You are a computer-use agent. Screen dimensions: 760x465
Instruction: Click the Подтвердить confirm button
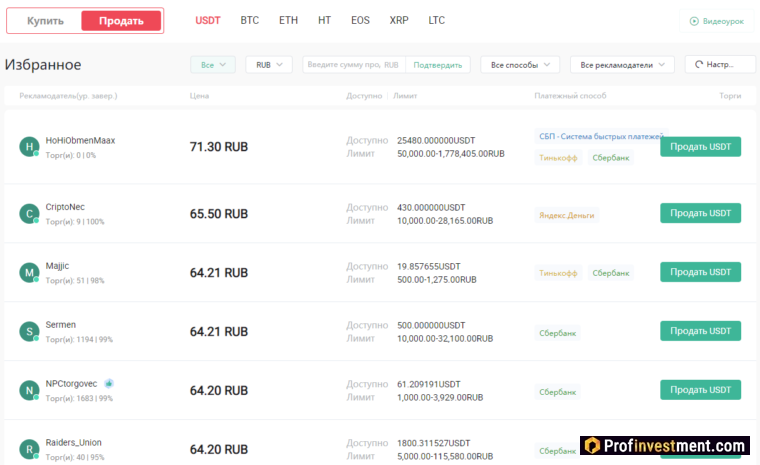(x=438, y=64)
